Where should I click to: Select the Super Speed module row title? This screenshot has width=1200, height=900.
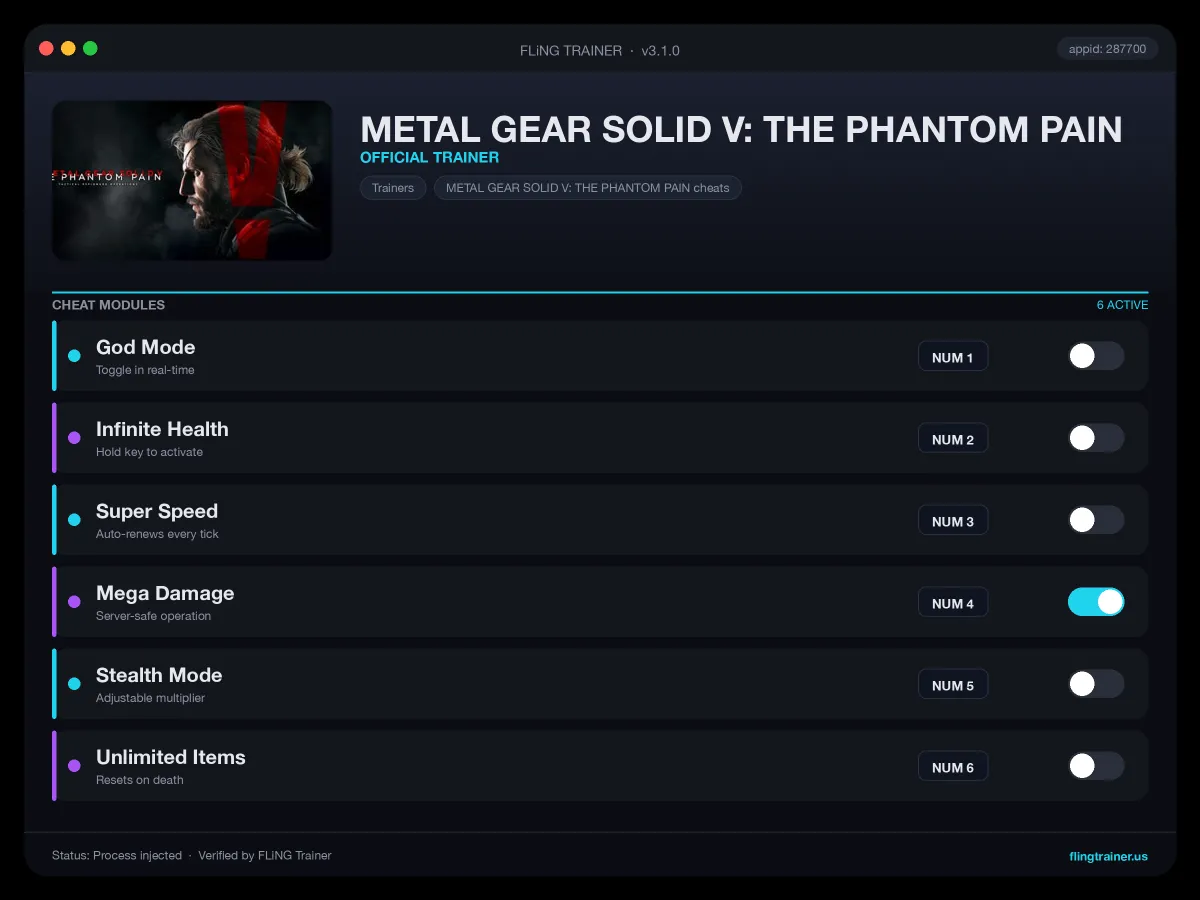tap(157, 511)
